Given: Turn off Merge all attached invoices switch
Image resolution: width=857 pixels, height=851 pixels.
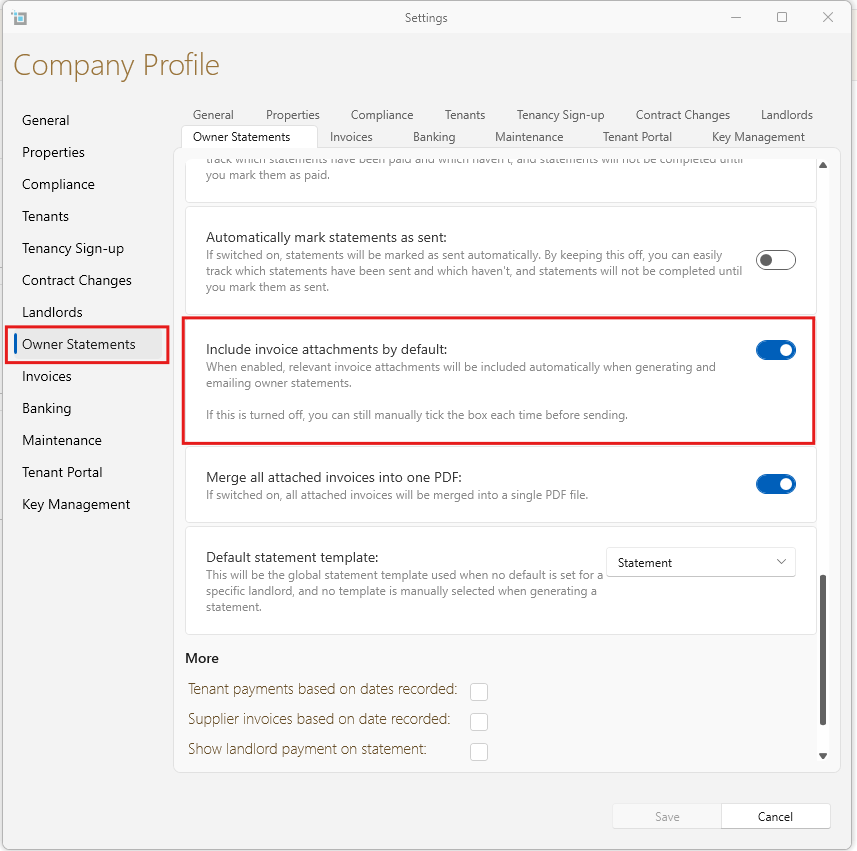Looking at the screenshot, I should coord(776,484).
